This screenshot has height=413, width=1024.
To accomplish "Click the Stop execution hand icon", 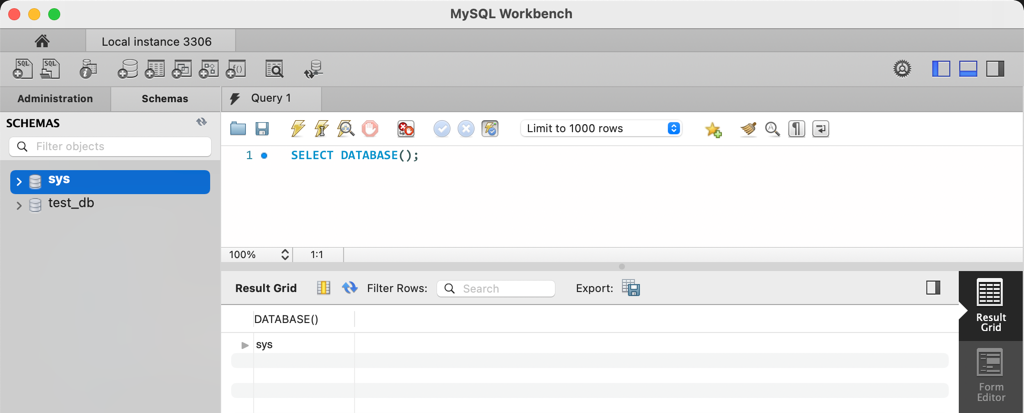I will point(370,129).
